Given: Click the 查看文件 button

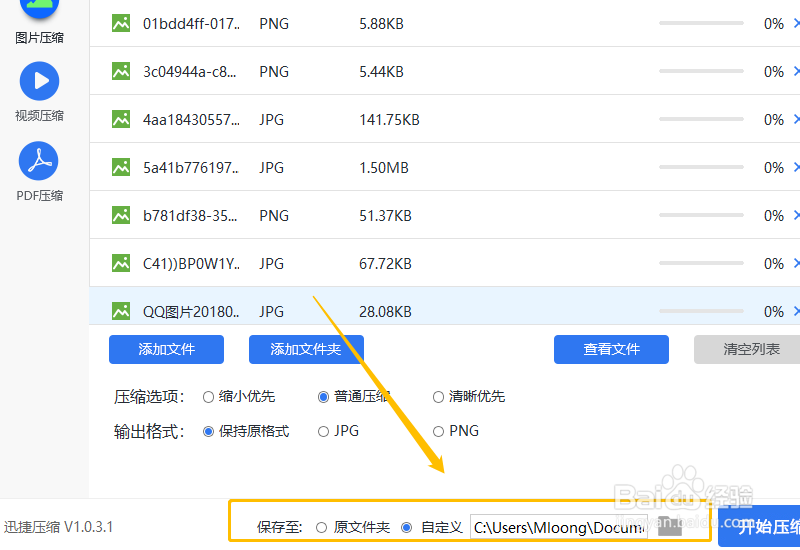Looking at the screenshot, I should tap(611, 349).
